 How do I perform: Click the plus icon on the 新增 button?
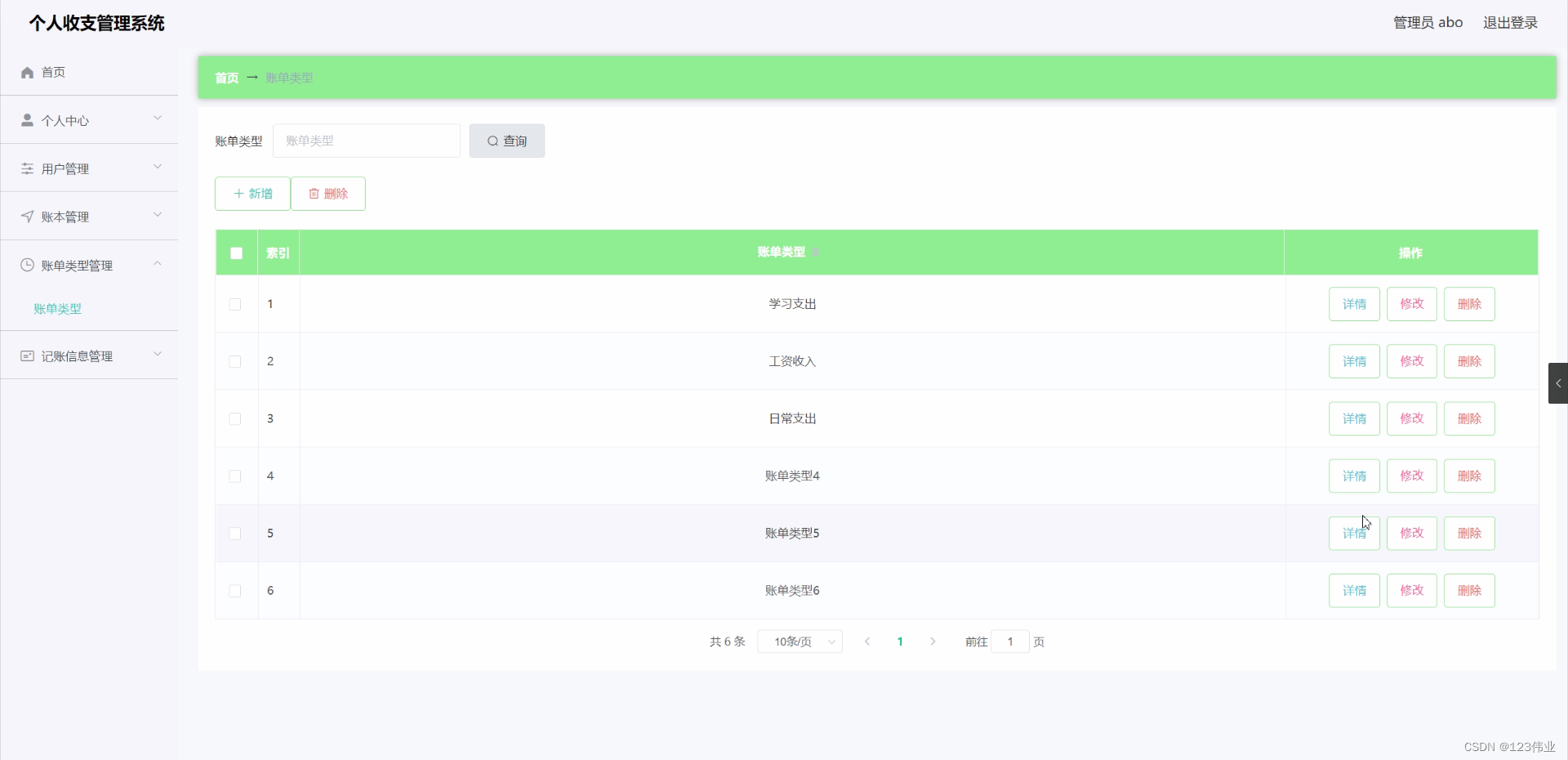(239, 194)
